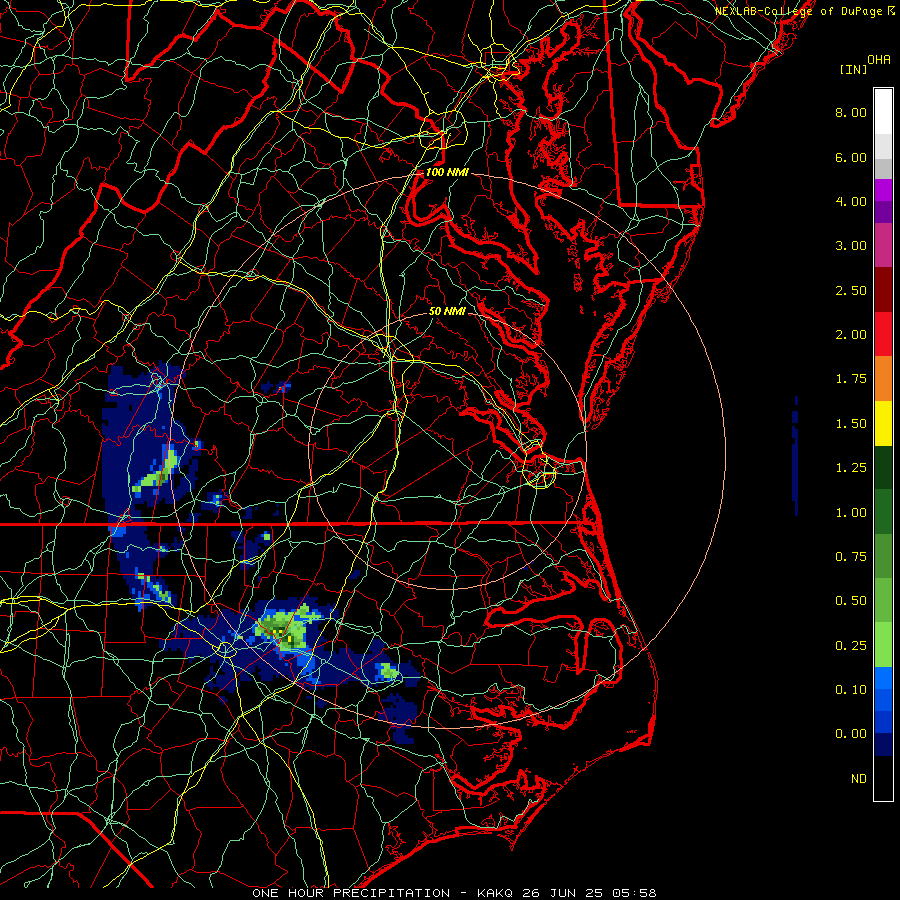Click the 2.50 legend value
This screenshot has height=900, width=900.
coord(851,290)
